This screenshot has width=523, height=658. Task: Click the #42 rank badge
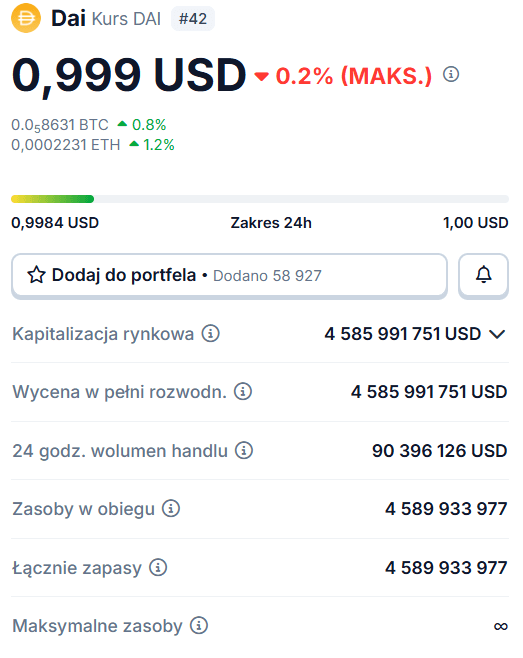point(193,19)
